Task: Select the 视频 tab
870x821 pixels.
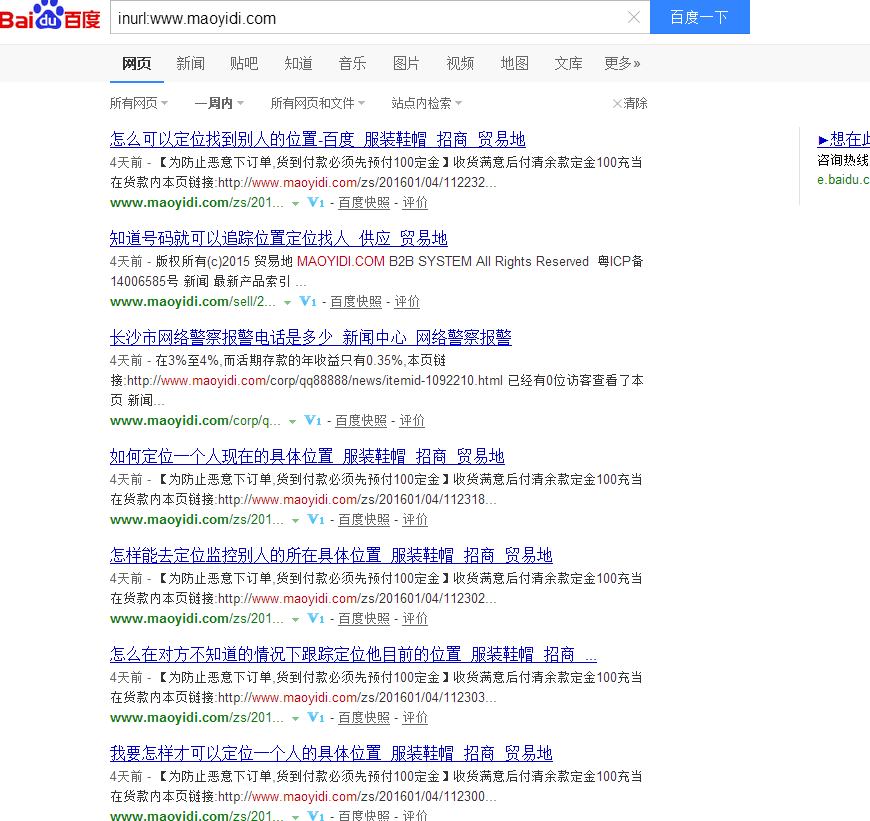Action: click(x=459, y=63)
